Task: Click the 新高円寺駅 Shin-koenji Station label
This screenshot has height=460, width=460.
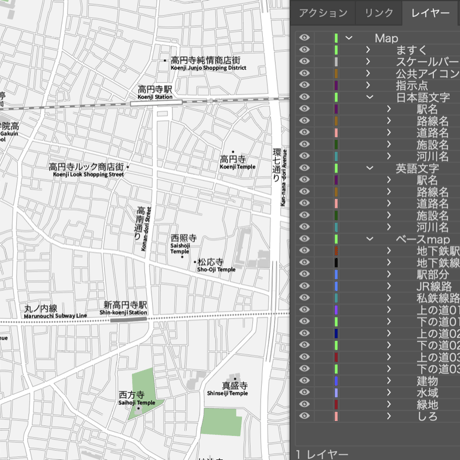Action: (x=124, y=308)
